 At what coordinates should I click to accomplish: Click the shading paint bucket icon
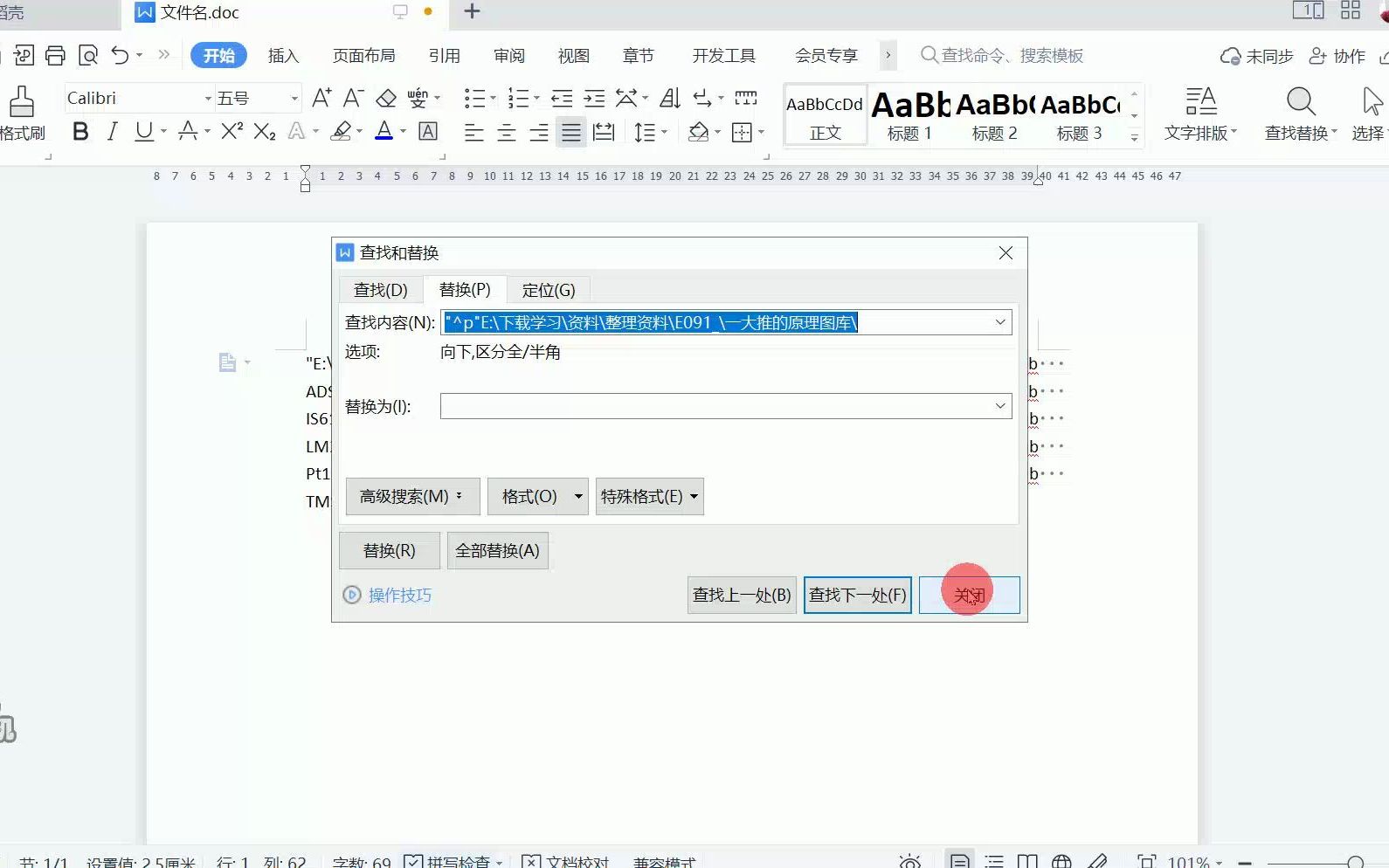click(x=698, y=133)
